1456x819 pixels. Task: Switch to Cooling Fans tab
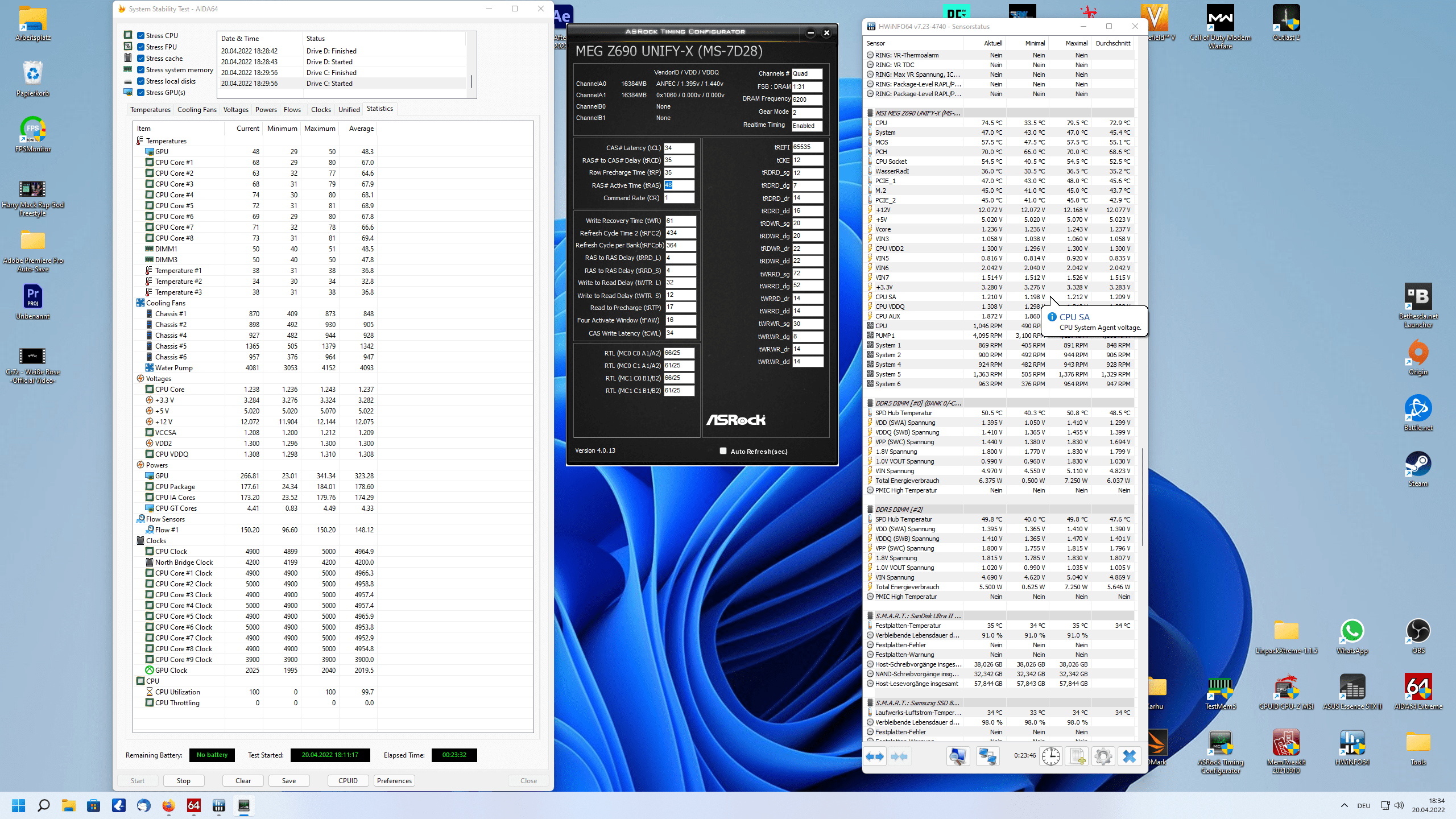[x=197, y=109]
